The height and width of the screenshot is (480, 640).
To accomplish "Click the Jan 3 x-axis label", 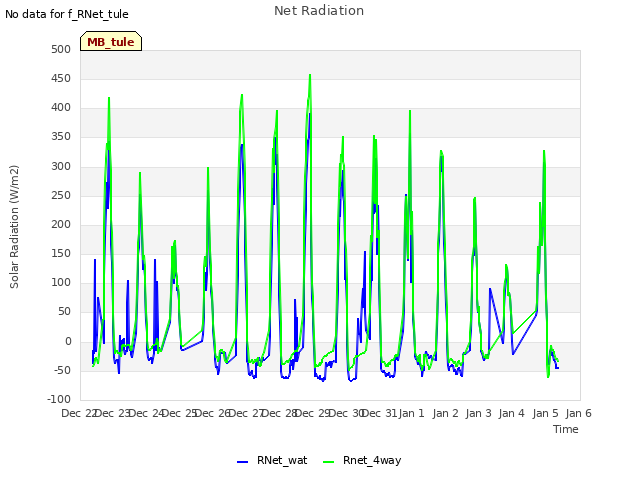I will tap(478, 413).
